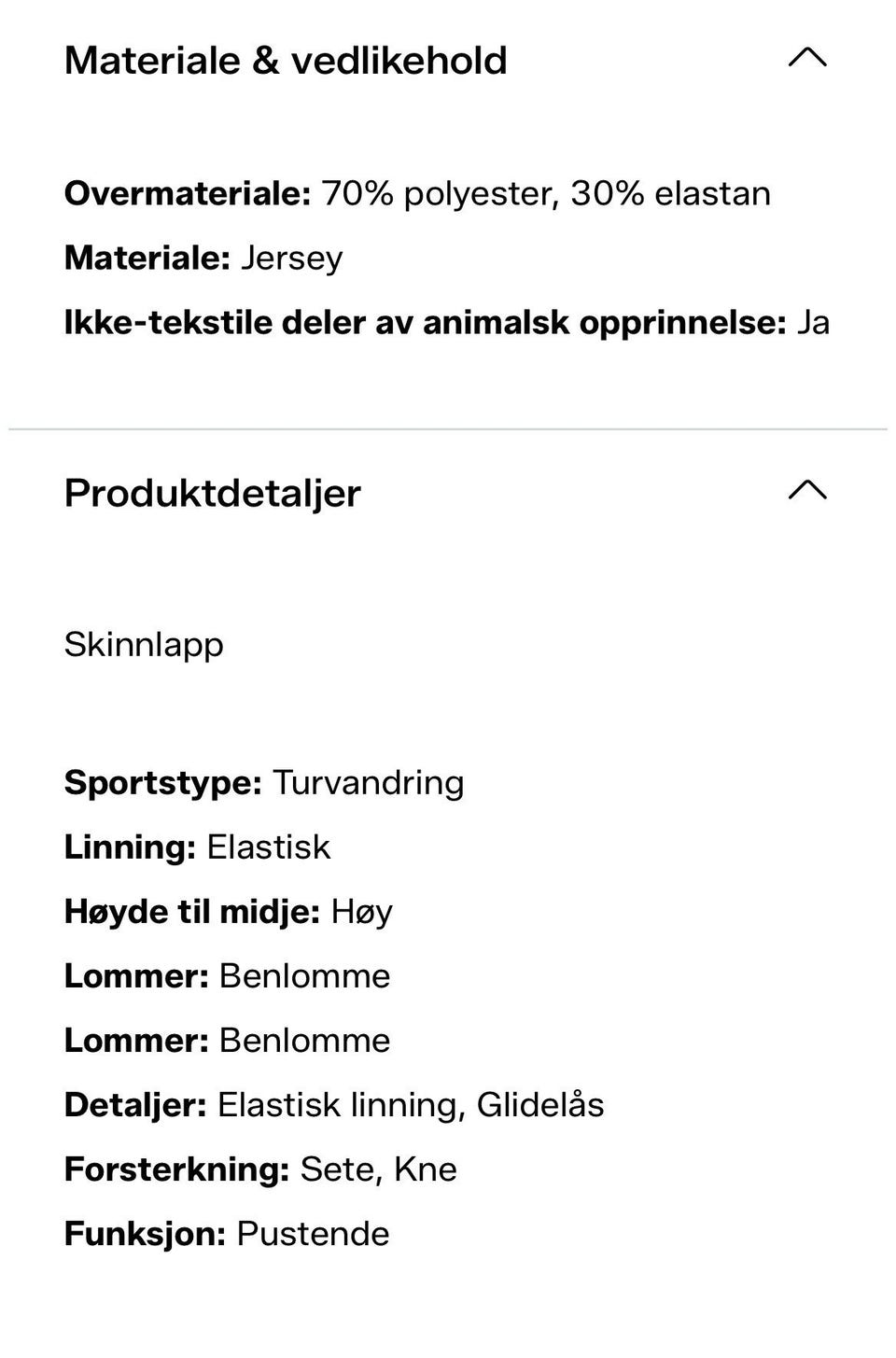This screenshot has width=896, height=1358.
Task: Click the second Lommer: Benlomme line
Action: 227,1041
